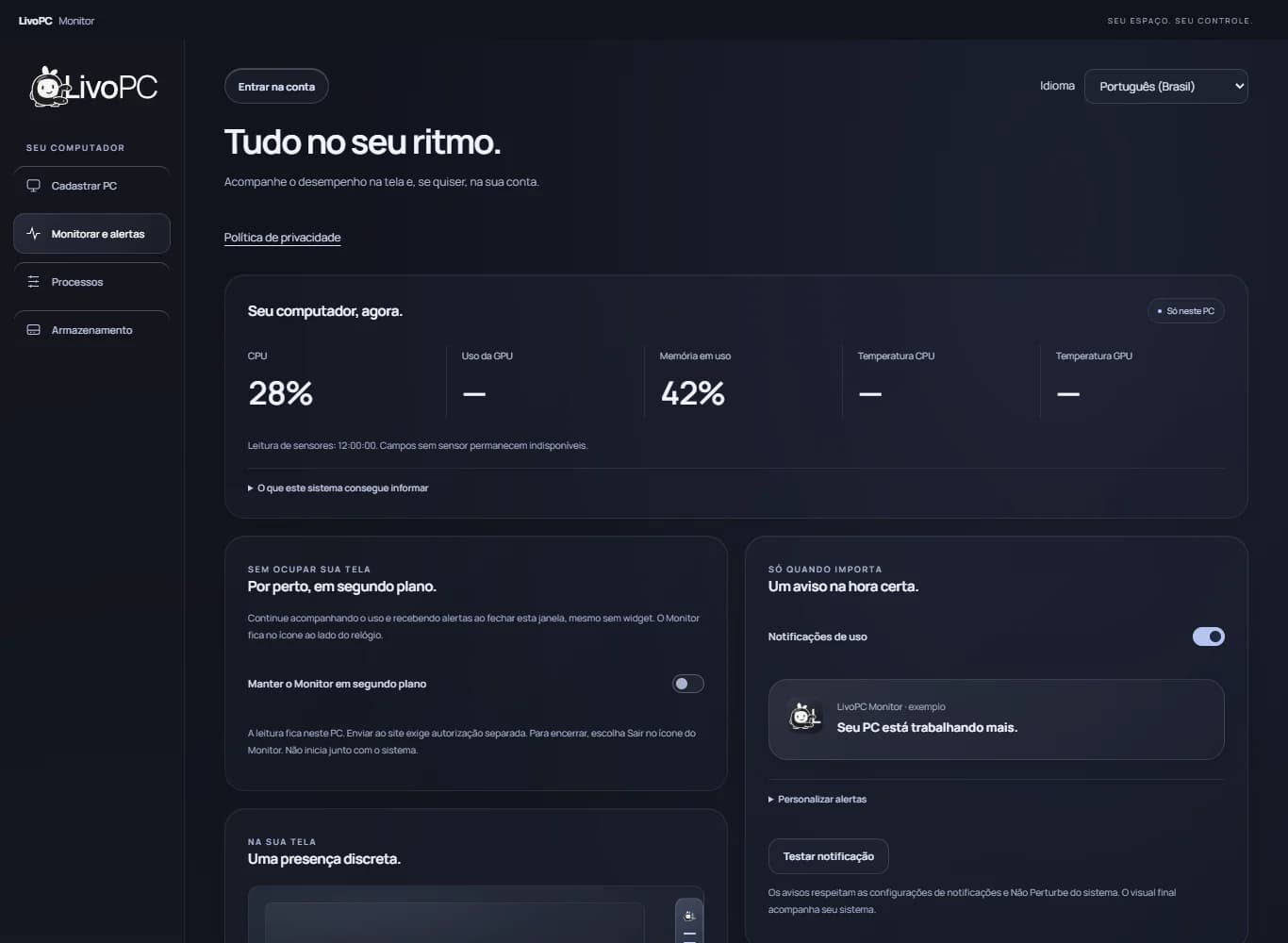This screenshot has height=943, width=1288.
Task: Disable Notificações de uso switch
Action: point(1209,637)
